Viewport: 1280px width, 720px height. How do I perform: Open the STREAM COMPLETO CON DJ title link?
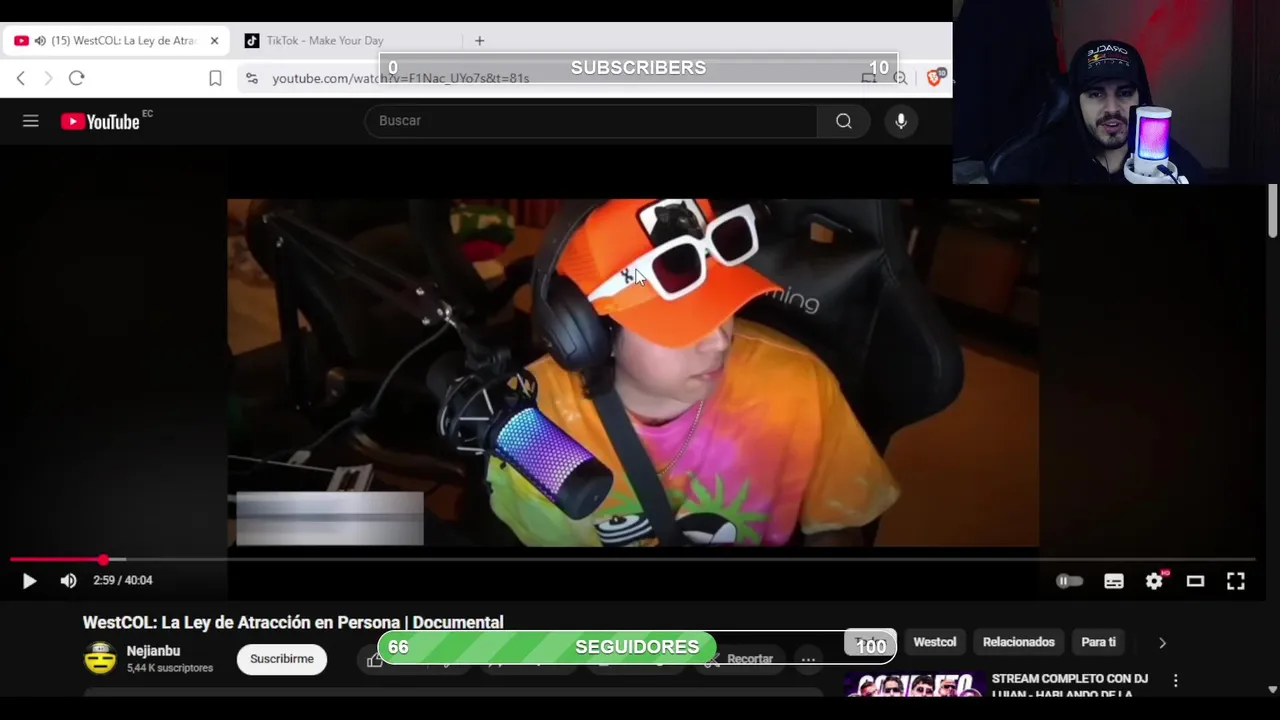tap(1068, 686)
